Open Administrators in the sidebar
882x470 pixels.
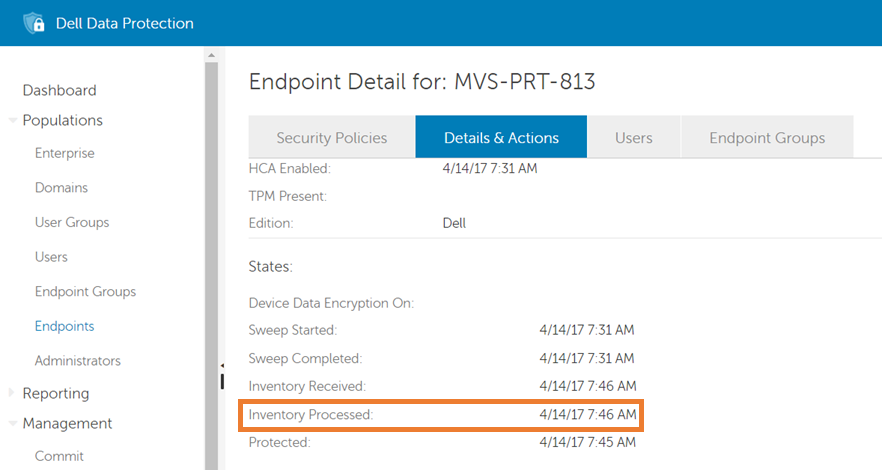tap(77, 361)
